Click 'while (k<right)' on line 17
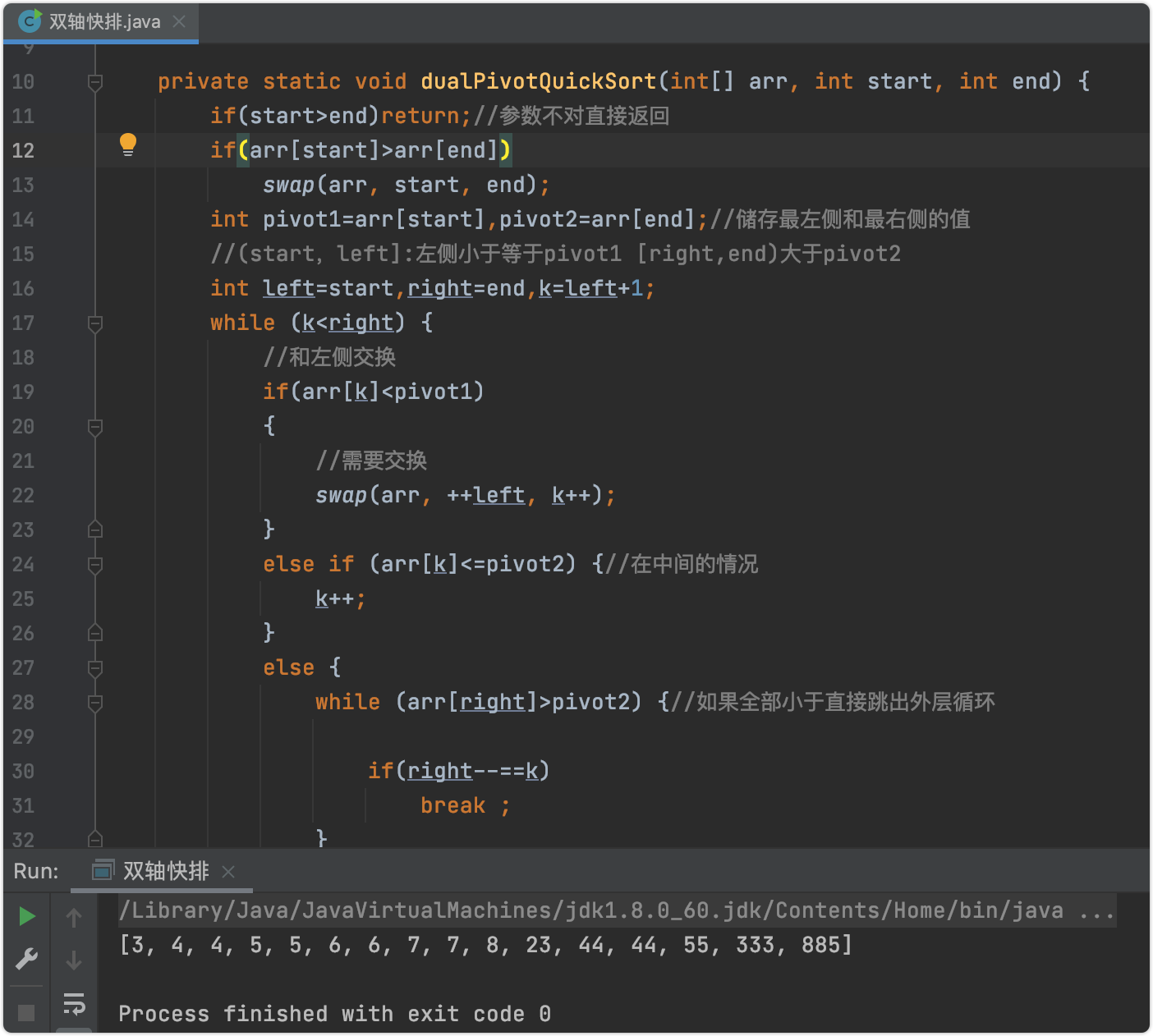Viewport: 1153px width, 1036px height. click(x=308, y=323)
